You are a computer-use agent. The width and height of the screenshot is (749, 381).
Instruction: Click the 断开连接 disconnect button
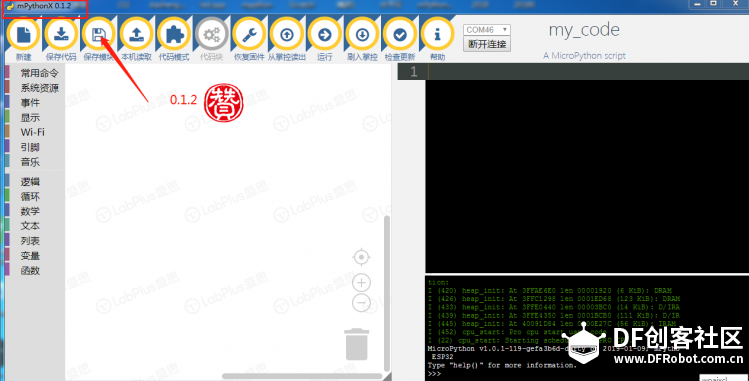point(487,44)
